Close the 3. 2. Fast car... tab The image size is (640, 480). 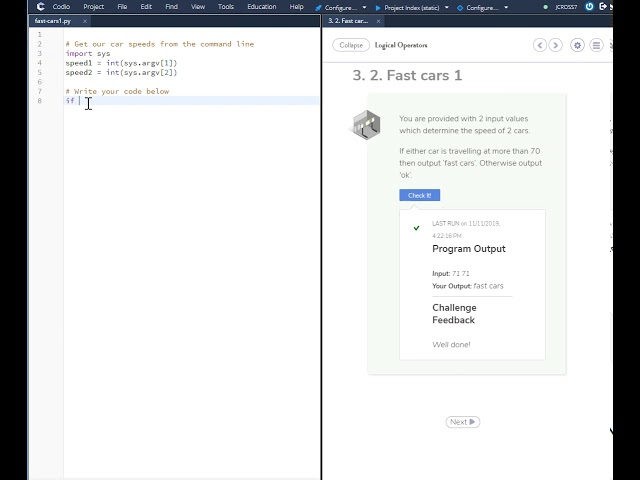[x=378, y=21]
